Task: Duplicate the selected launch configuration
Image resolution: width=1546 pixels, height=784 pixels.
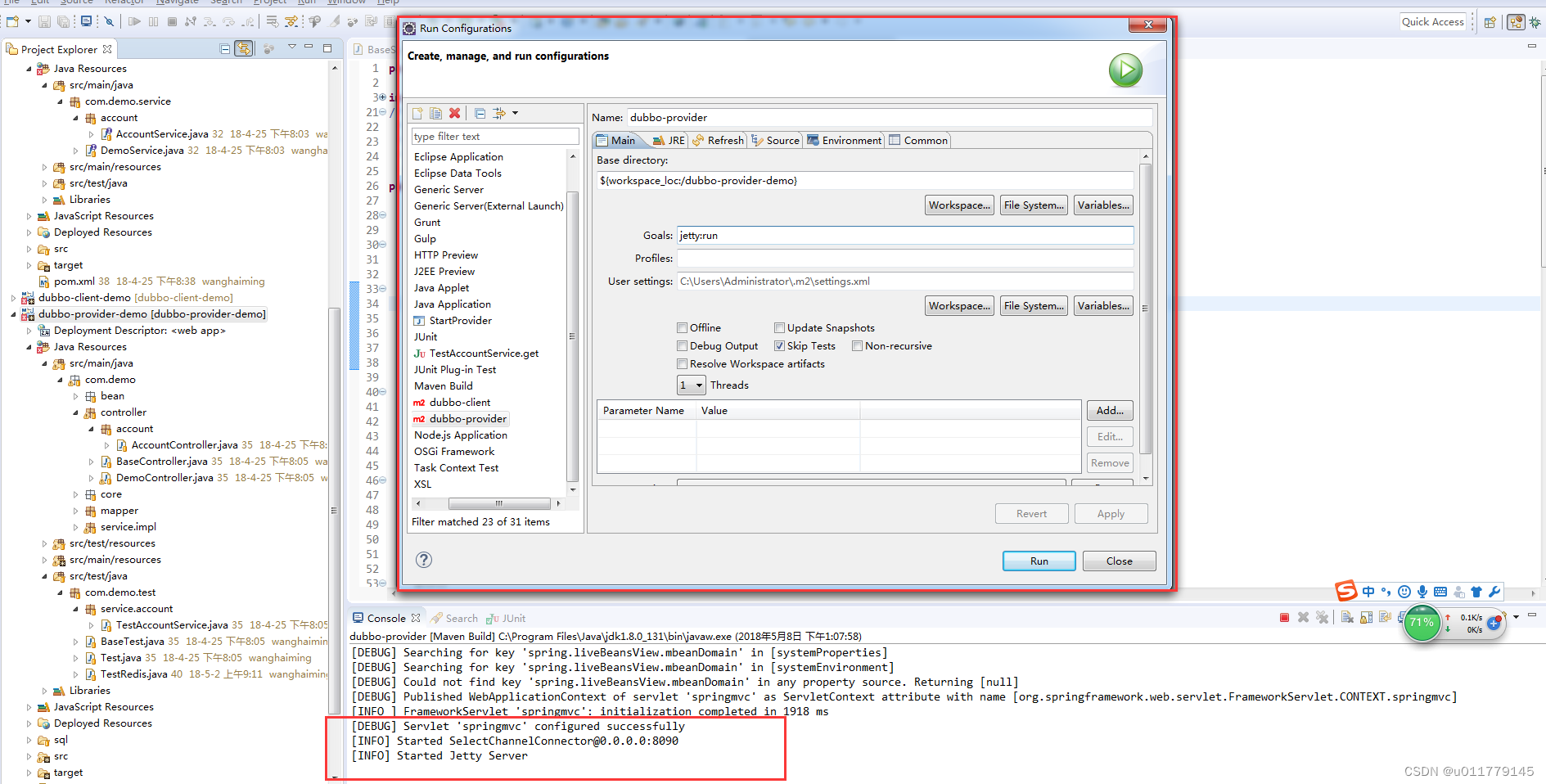Action: tap(435, 113)
